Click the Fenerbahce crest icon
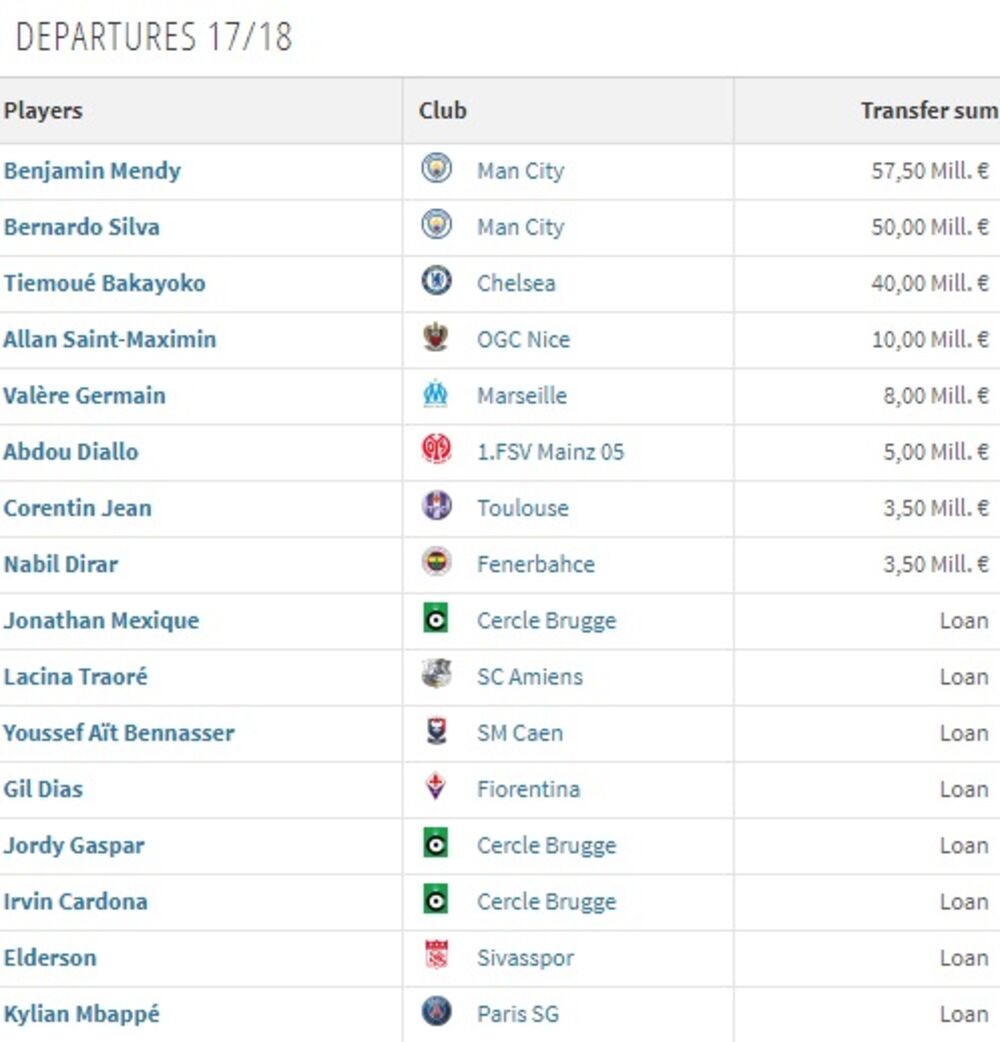The image size is (1000, 1042). [x=436, y=562]
